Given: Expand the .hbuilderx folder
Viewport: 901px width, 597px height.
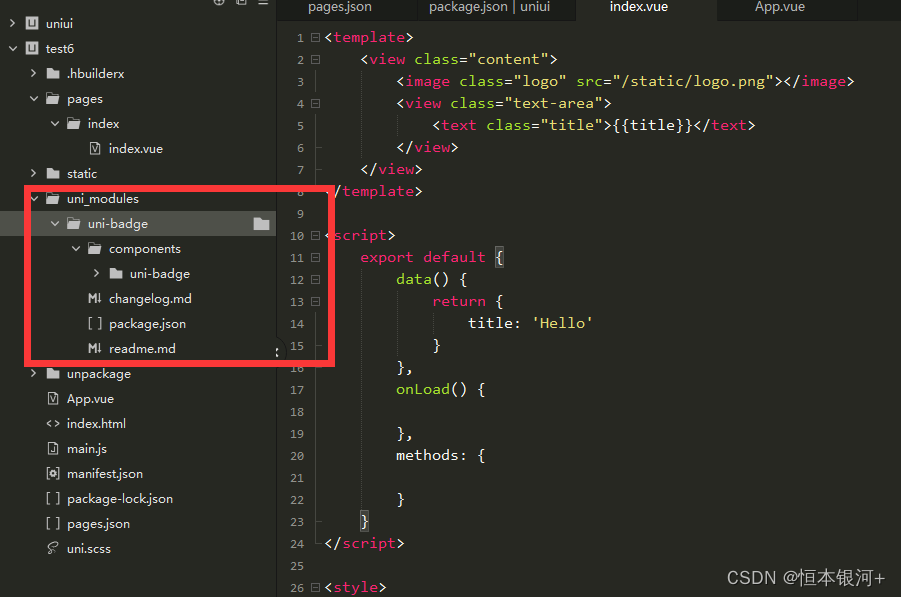Looking at the screenshot, I should tap(33, 74).
